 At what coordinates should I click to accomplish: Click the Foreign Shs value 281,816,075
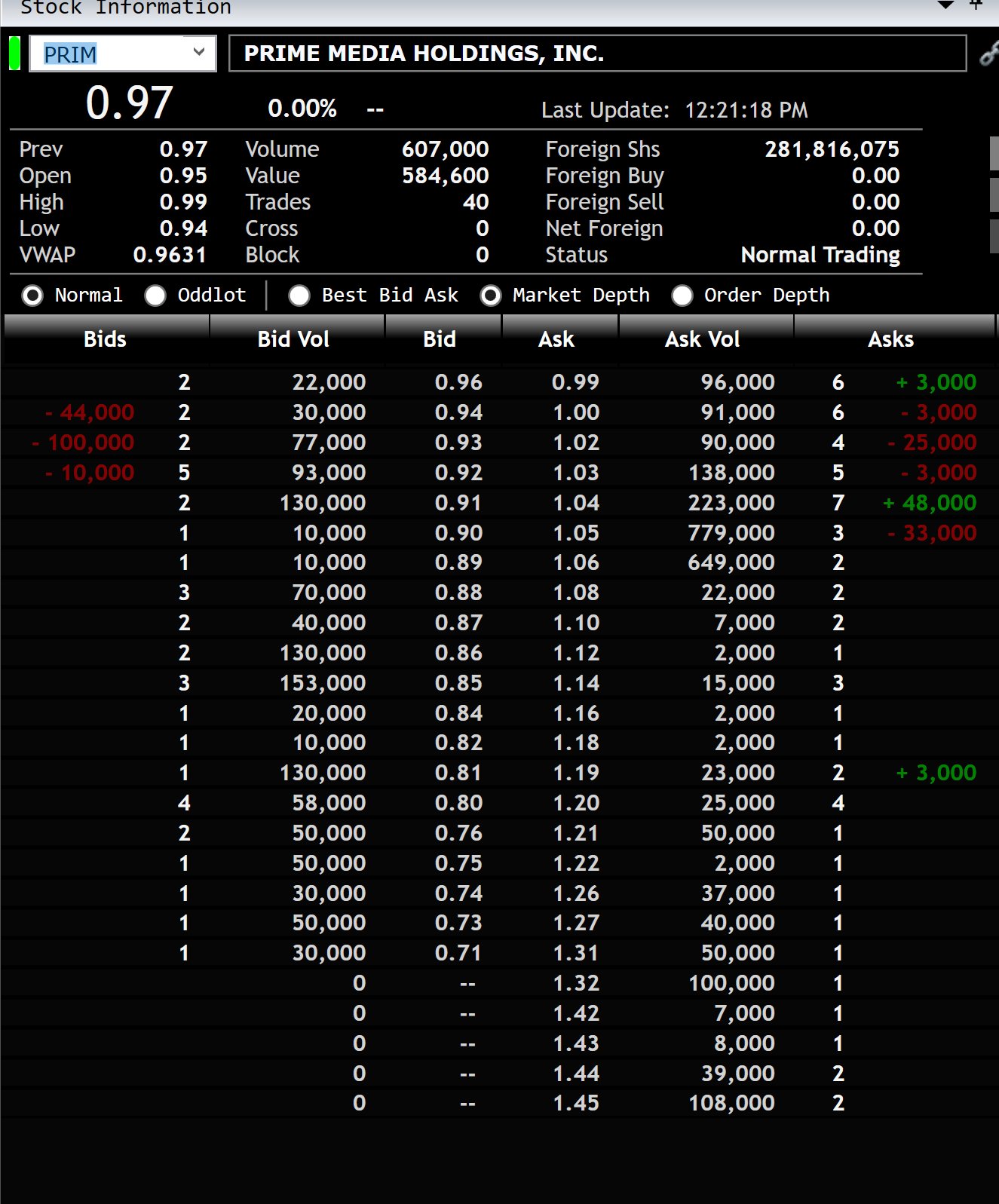click(832, 149)
